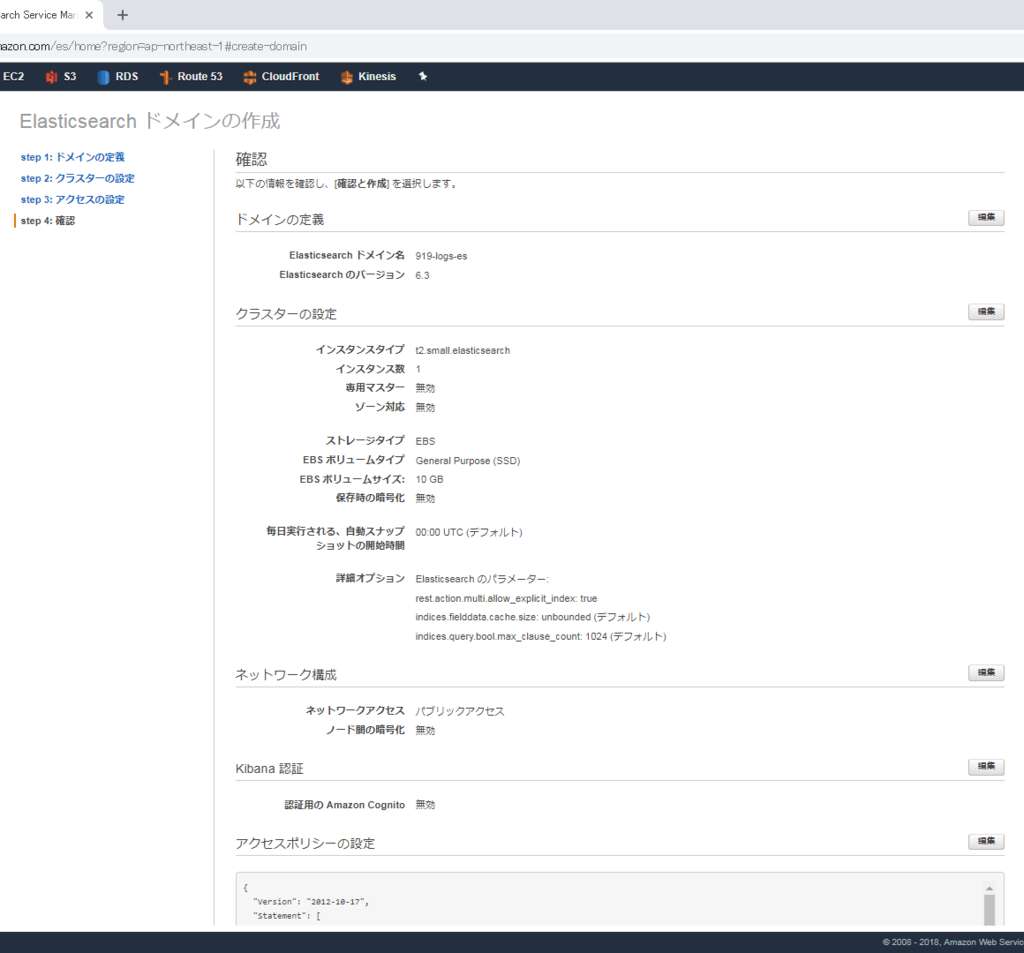Go to step 2: クラスターの設定
The width and height of the screenshot is (1024, 953).
tap(78, 178)
